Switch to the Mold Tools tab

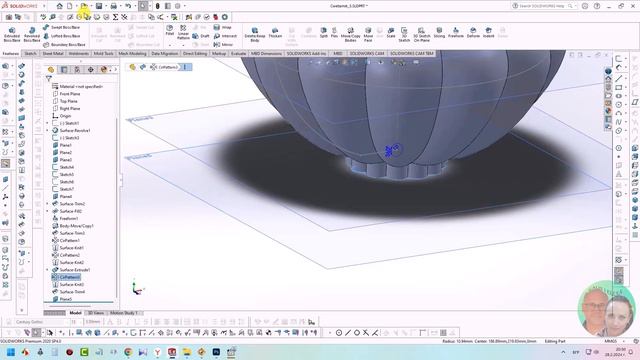pyautogui.click(x=104, y=53)
